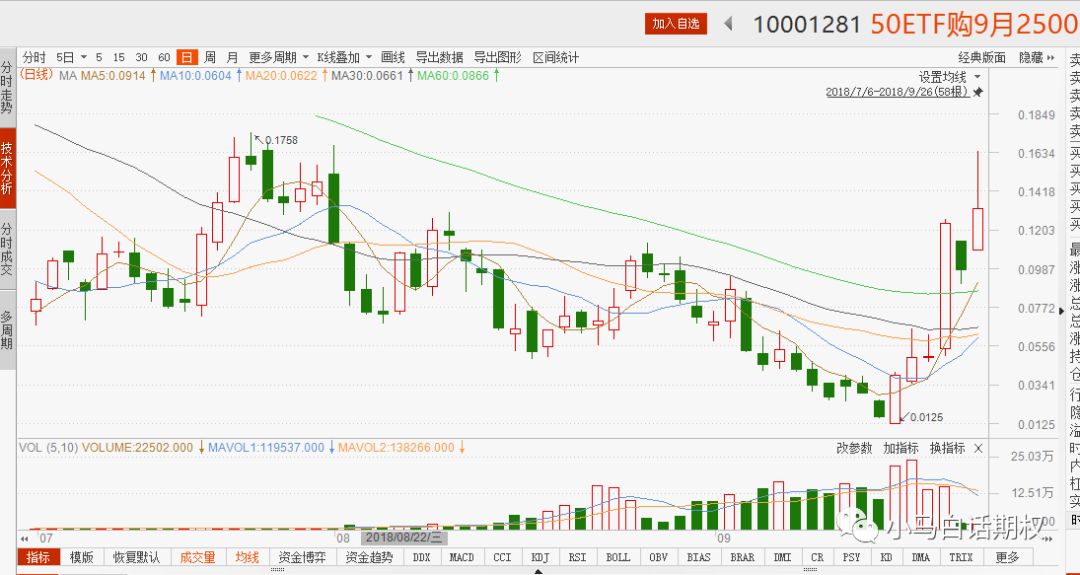Screen dimensions: 1080x575
Task: Open the 技术分析 side tab
Action: 7,167
